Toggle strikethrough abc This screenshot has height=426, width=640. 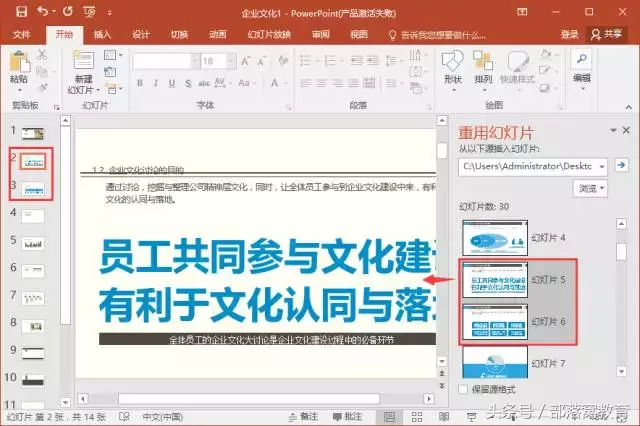click(204, 83)
